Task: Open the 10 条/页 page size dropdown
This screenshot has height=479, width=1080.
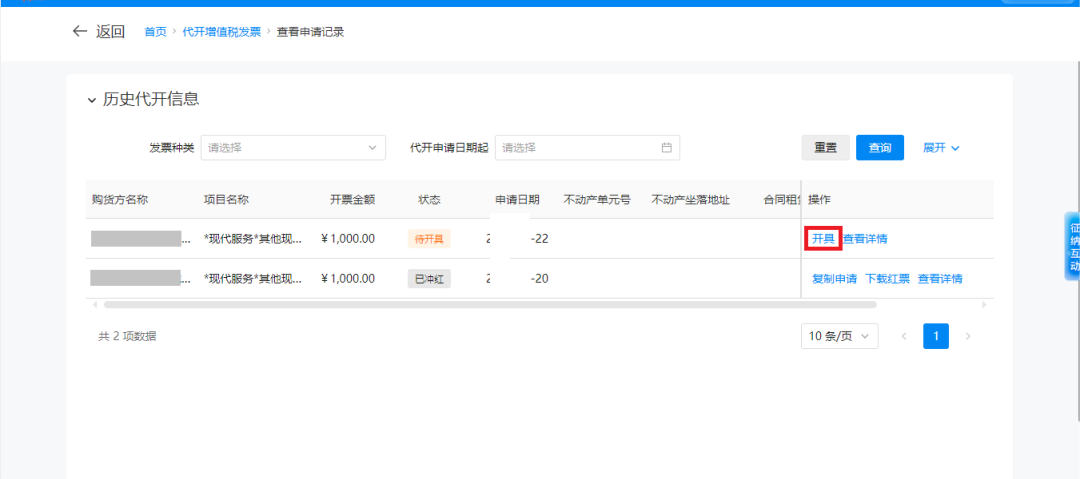Action: 840,336
